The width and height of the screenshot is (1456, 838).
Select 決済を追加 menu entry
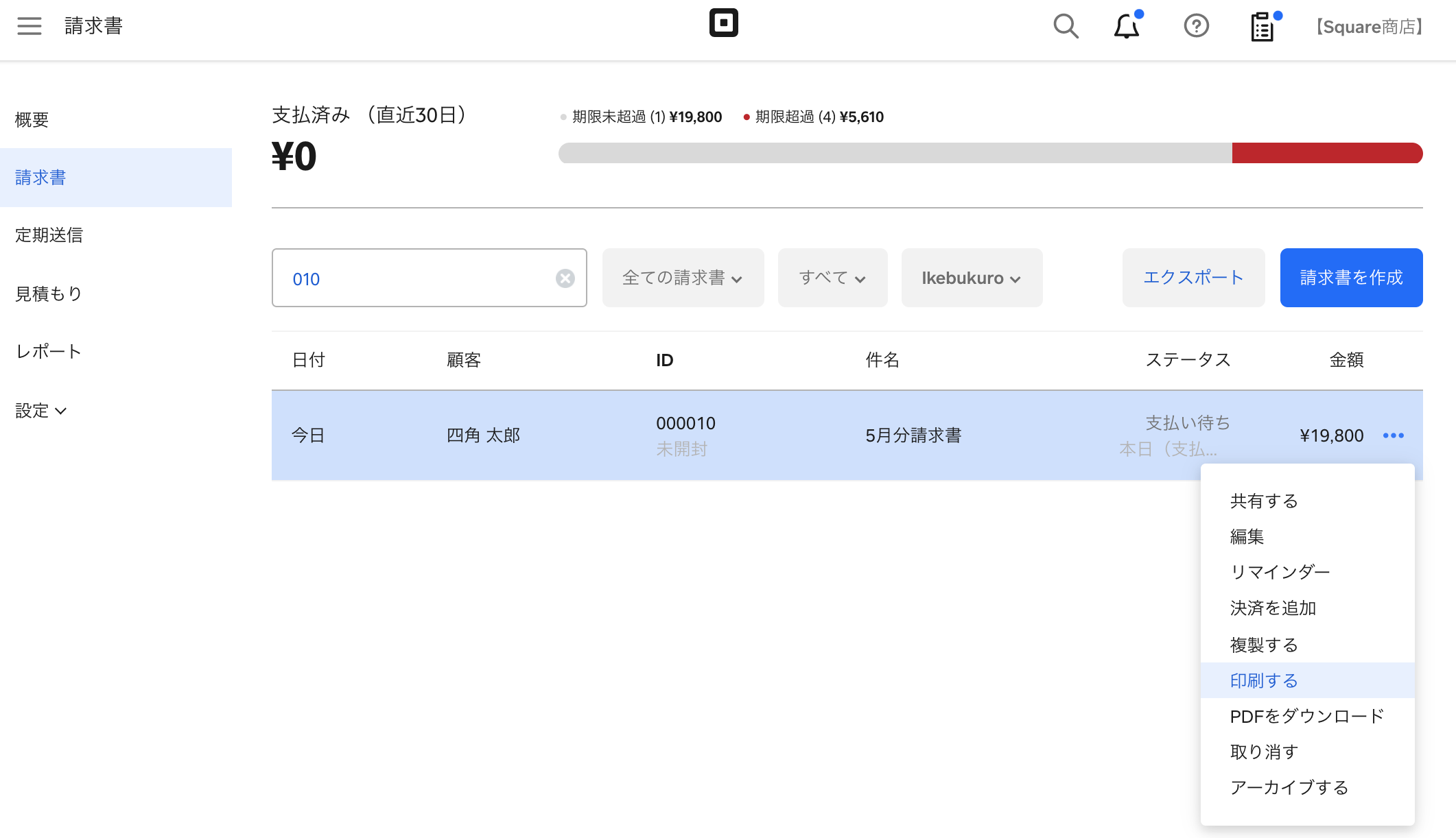click(x=1273, y=608)
